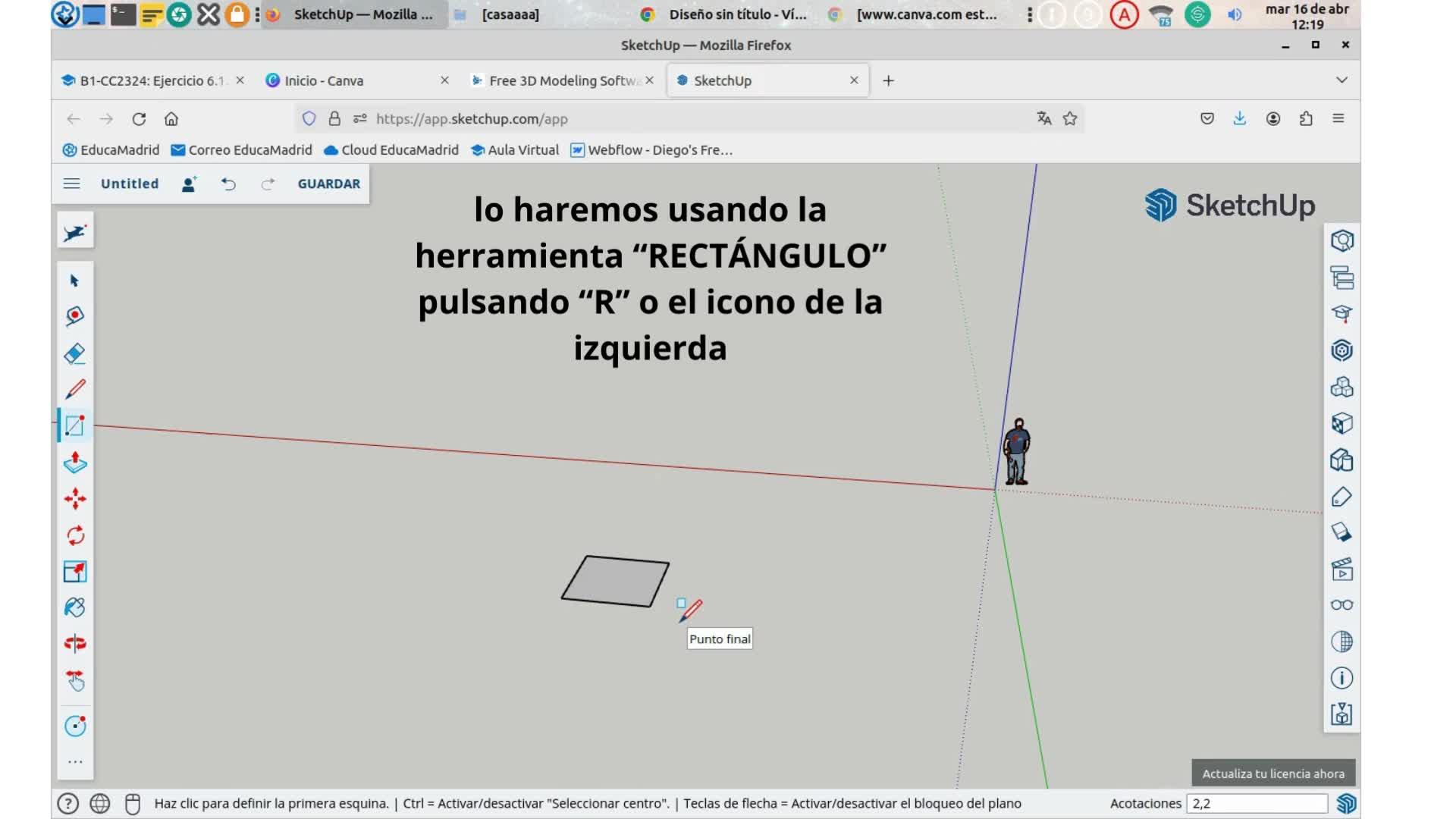Choose the Tape Measure tool
This screenshot has width=1456, height=819.
click(x=74, y=315)
